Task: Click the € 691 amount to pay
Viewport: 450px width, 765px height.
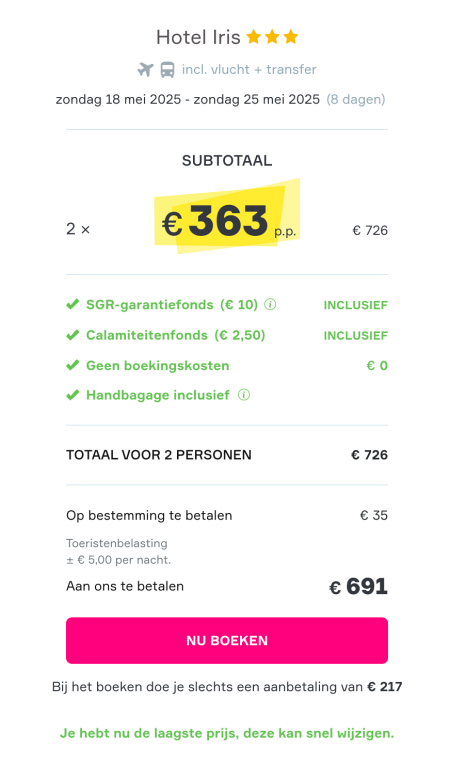Action: pyautogui.click(x=358, y=586)
